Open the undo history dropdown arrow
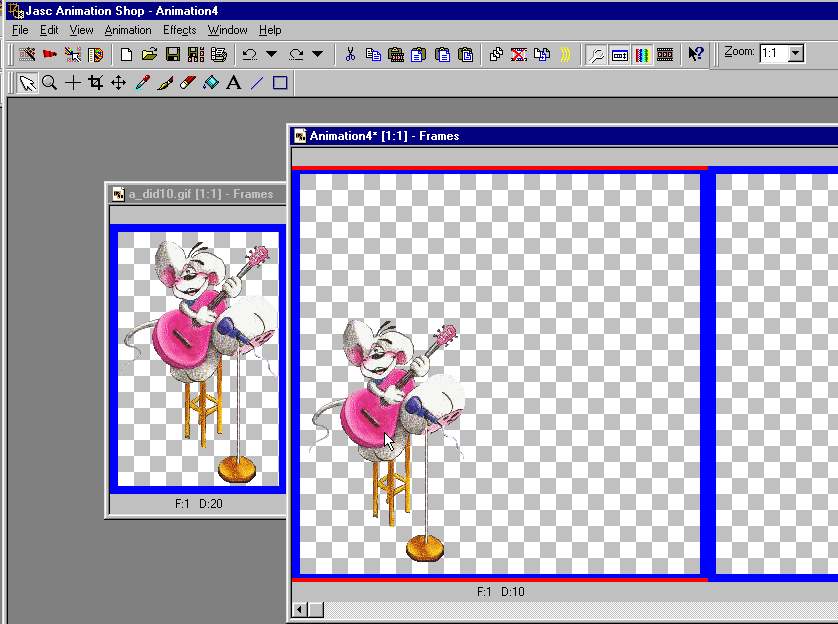 [271, 53]
